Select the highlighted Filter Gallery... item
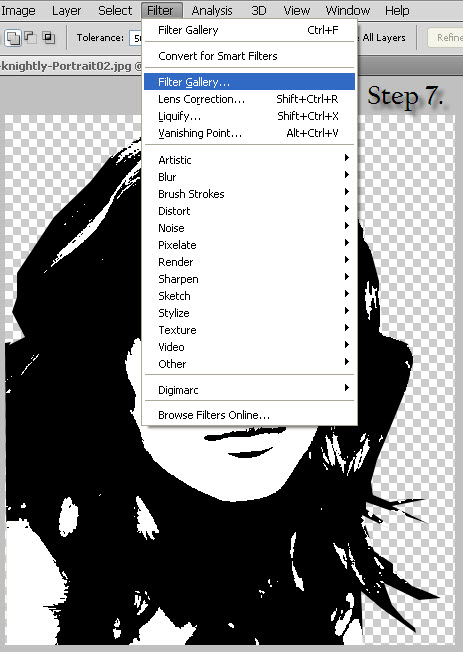This screenshot has width=463, height=652. (249, 82)
